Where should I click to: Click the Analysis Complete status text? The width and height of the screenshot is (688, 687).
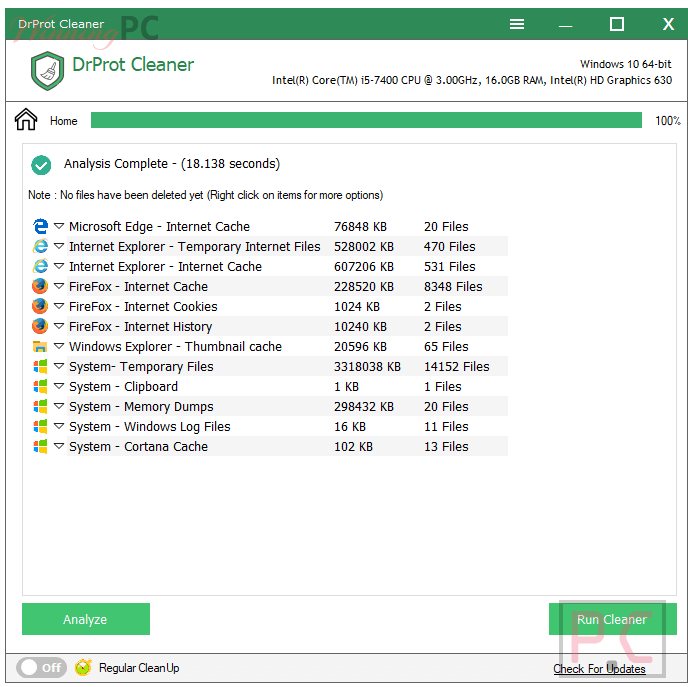(172, 164)
